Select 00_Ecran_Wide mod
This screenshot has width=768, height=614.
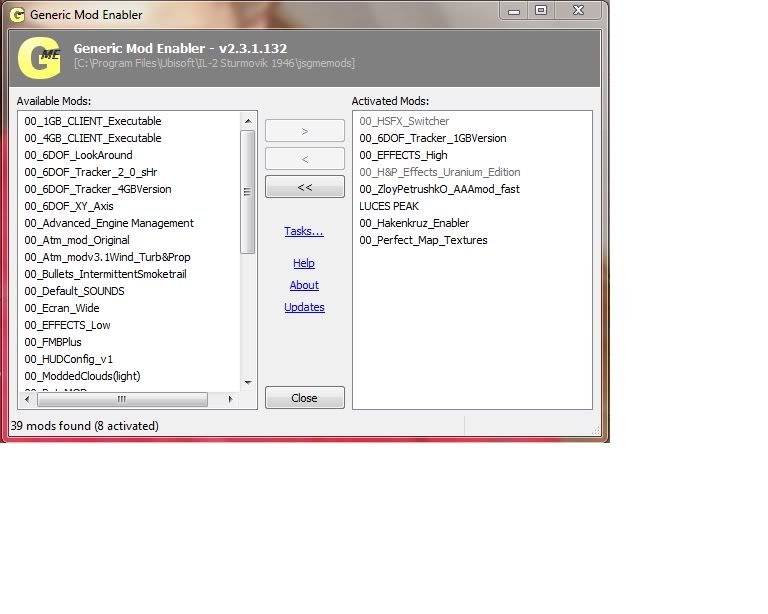click(x=62, y=308)
